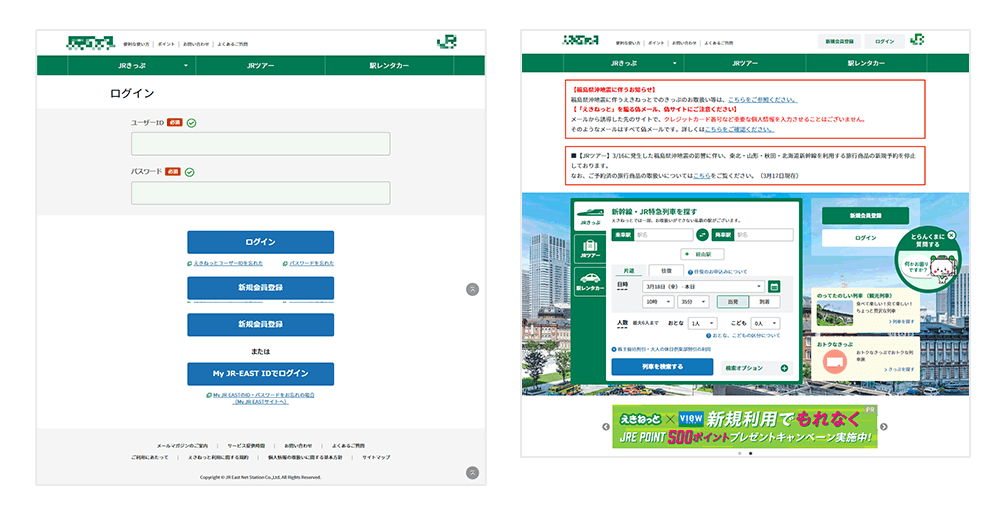This screenshot has width=1006, height=515.
Task: Select the JRツアー suitcase side tab
Action: tap(590, 249)
